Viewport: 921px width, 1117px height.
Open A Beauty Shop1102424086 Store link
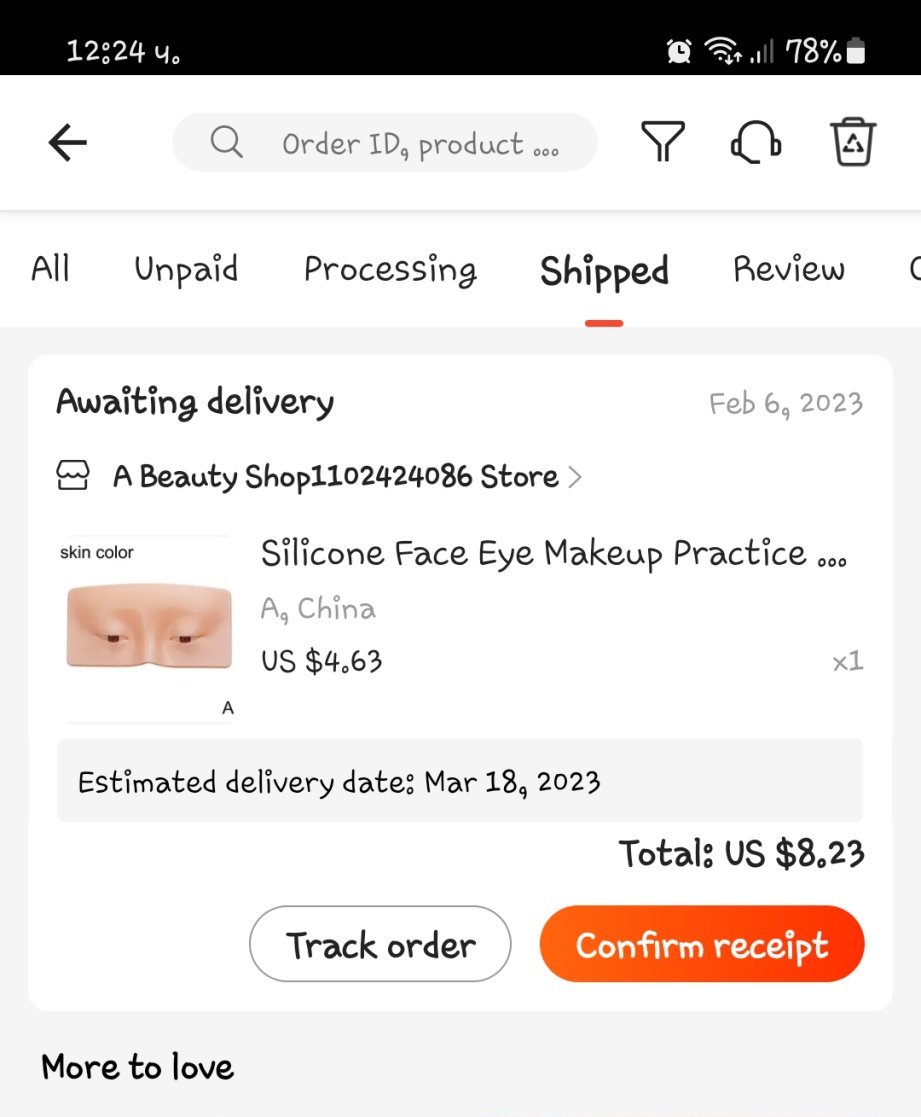click(335, 477)
